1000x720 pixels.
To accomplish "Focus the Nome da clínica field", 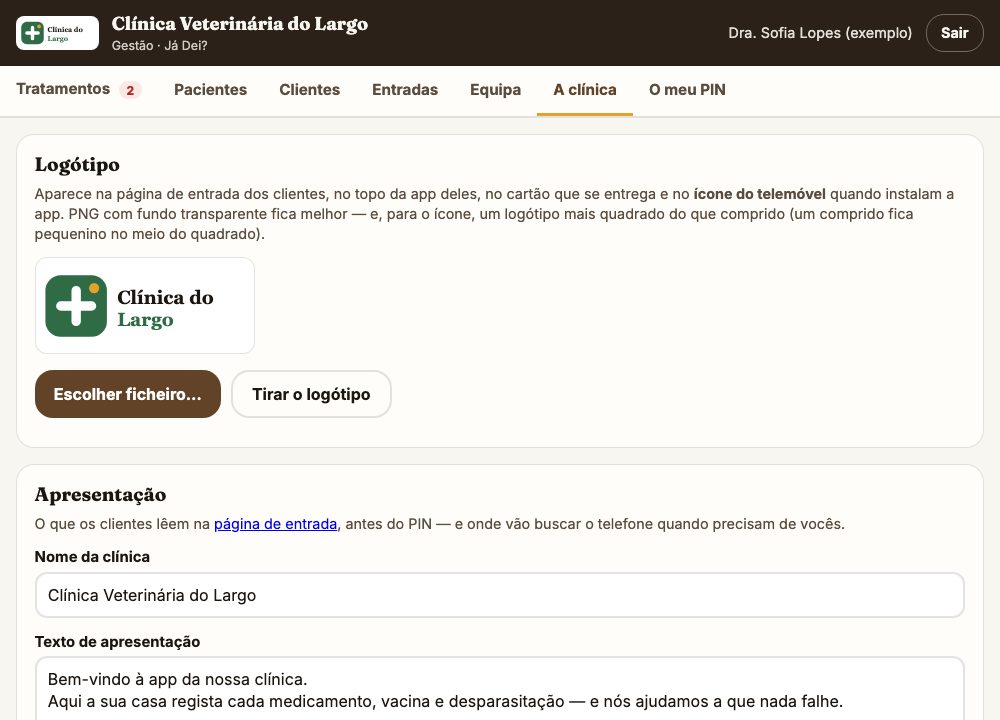I will point(499,595).
